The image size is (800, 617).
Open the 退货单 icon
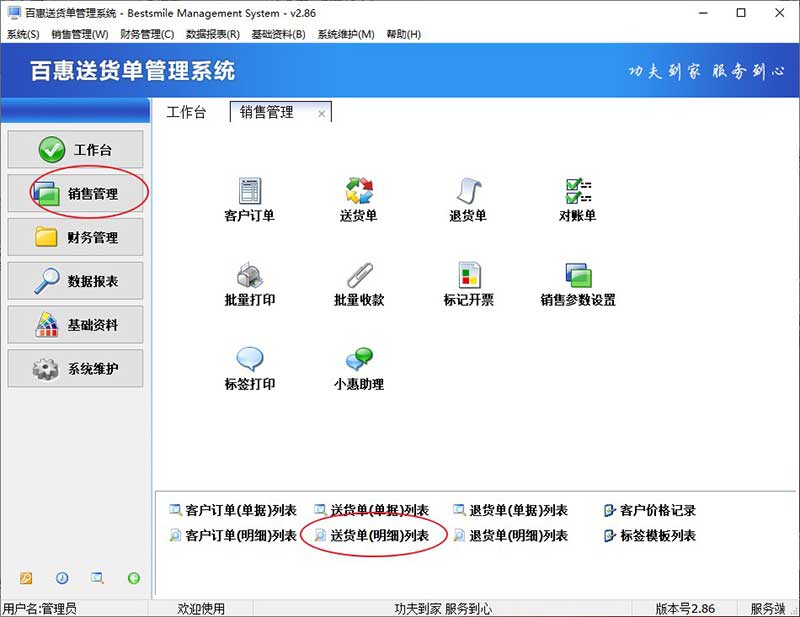468,200
